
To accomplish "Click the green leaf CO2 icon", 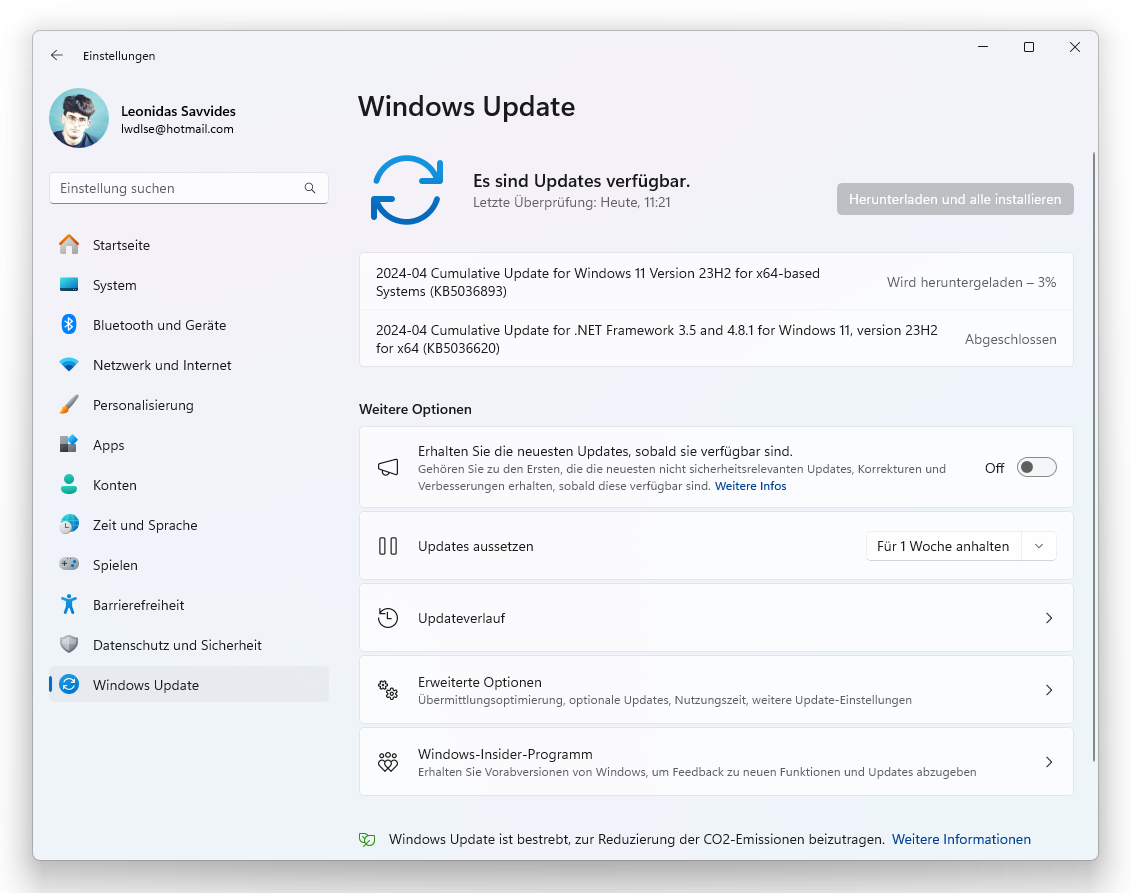I will 367,840.
